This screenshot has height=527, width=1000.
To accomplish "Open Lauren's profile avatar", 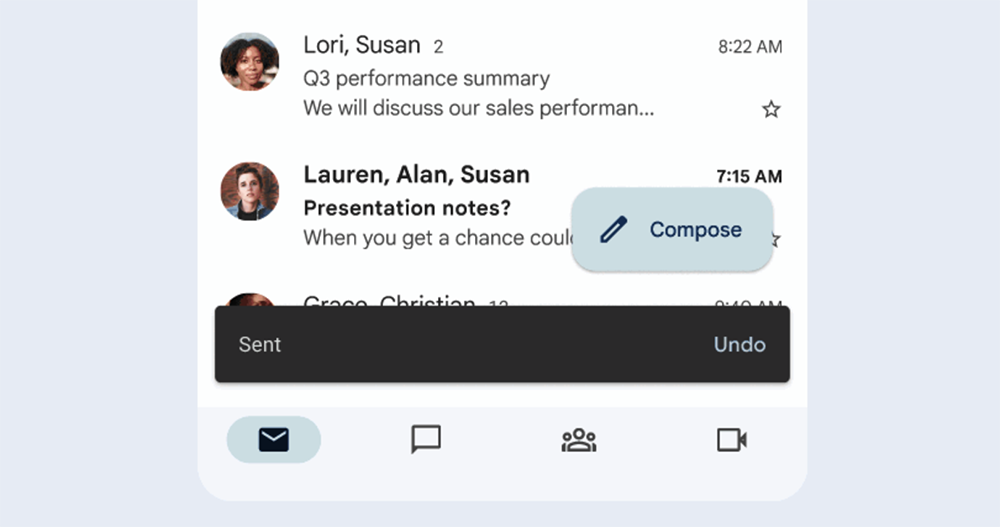I will point(249,191).
